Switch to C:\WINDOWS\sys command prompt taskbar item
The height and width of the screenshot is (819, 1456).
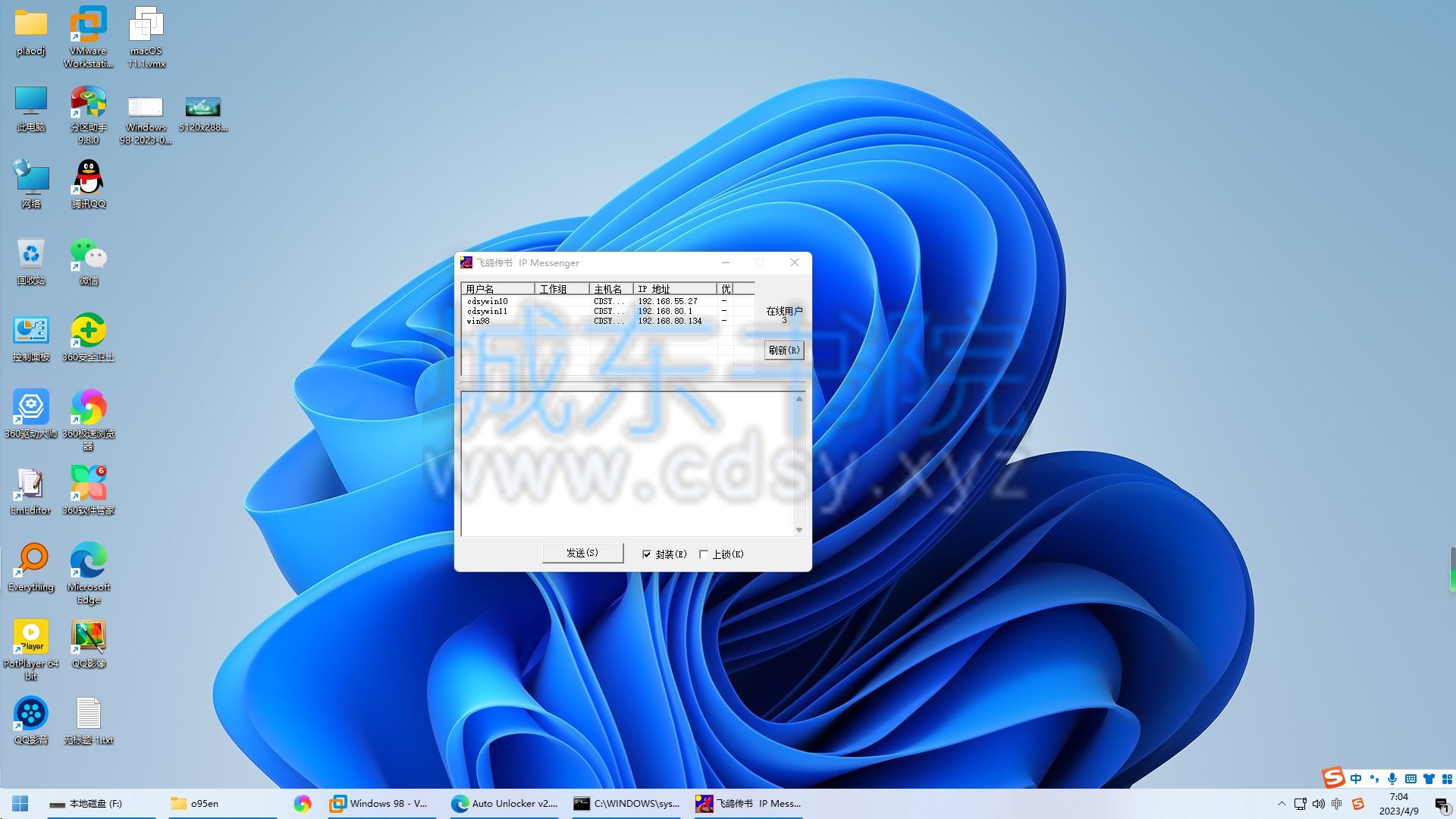click(626, 803)
